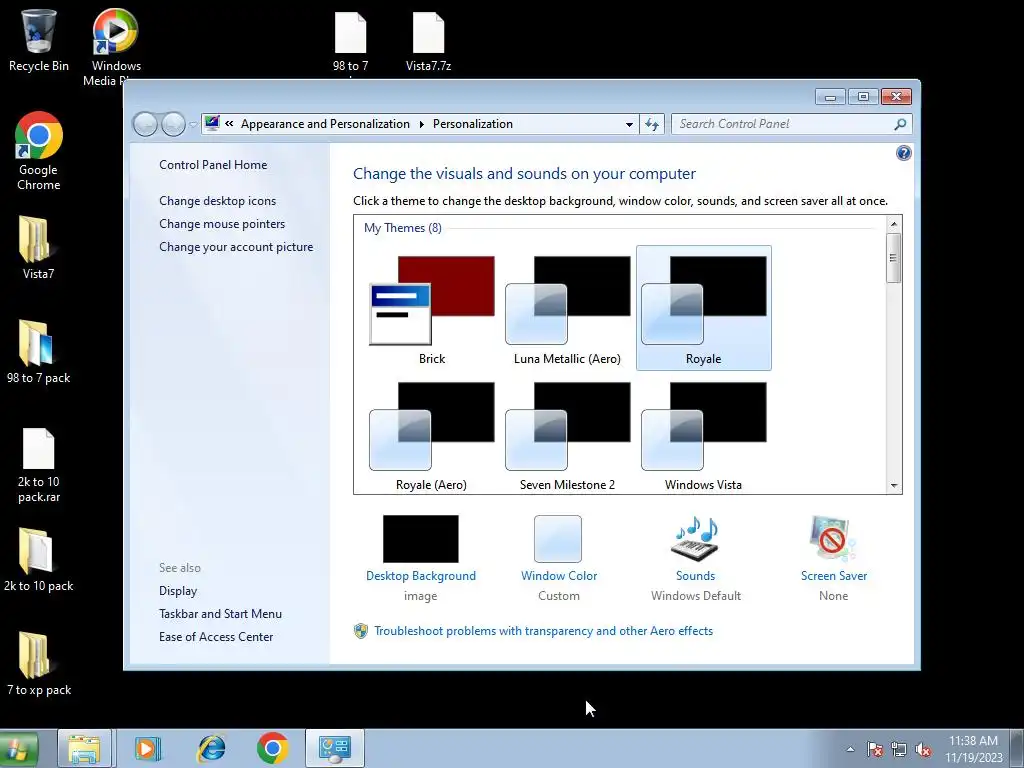Open Change your account picture link
This screenshot has height=768, width=1024.
click(x=236, y=247)
